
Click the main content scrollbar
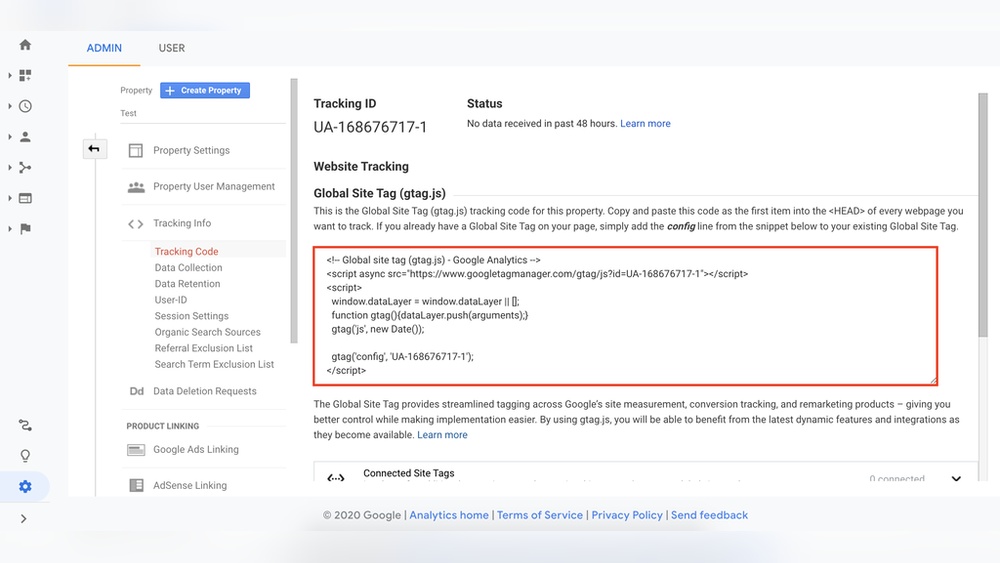coord(983,215)
